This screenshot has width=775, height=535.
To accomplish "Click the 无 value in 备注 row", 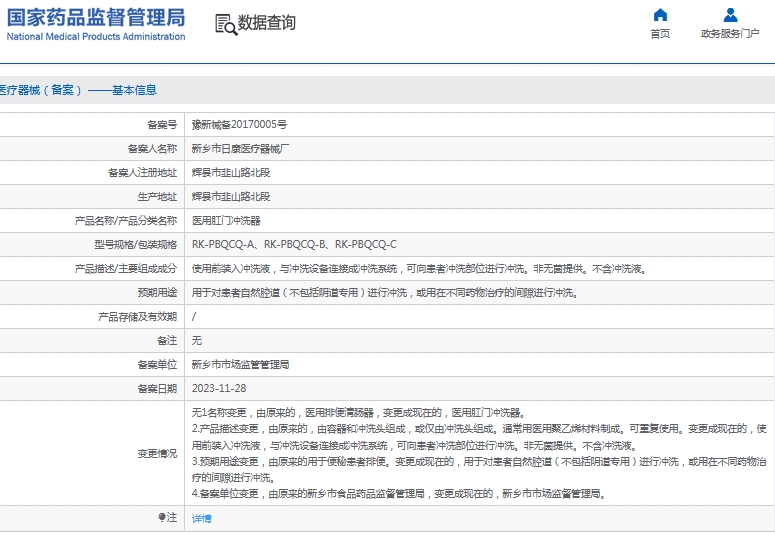I will point(197,341).
